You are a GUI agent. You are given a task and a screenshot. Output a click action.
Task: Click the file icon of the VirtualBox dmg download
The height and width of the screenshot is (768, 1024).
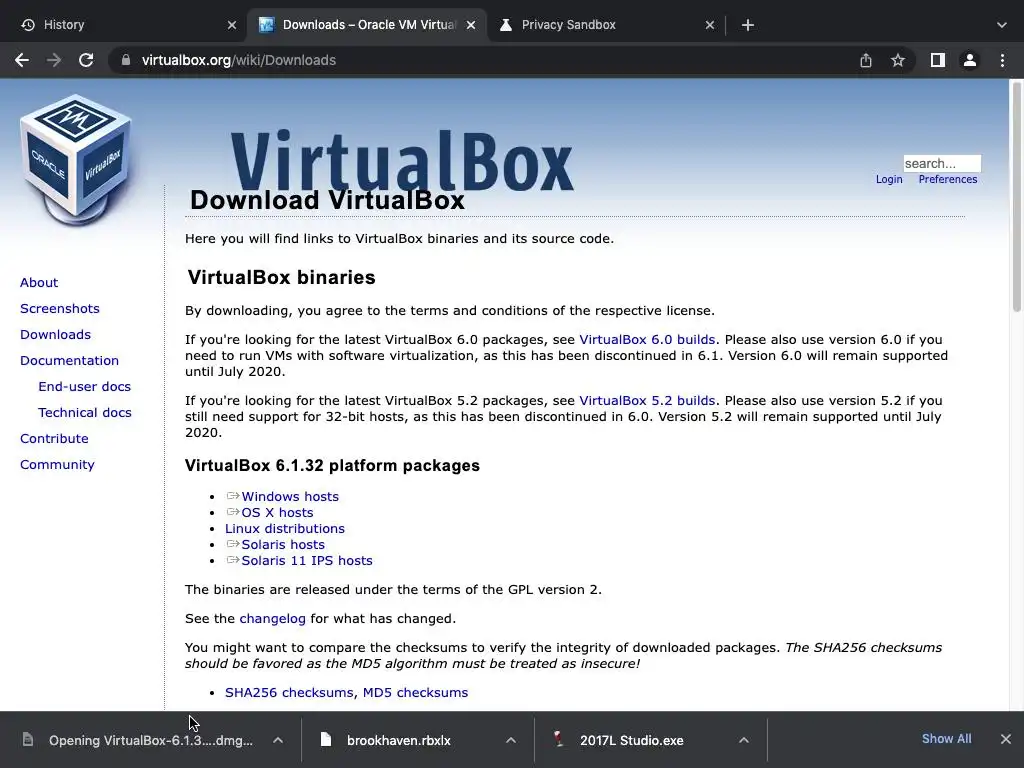pos(27,740)
